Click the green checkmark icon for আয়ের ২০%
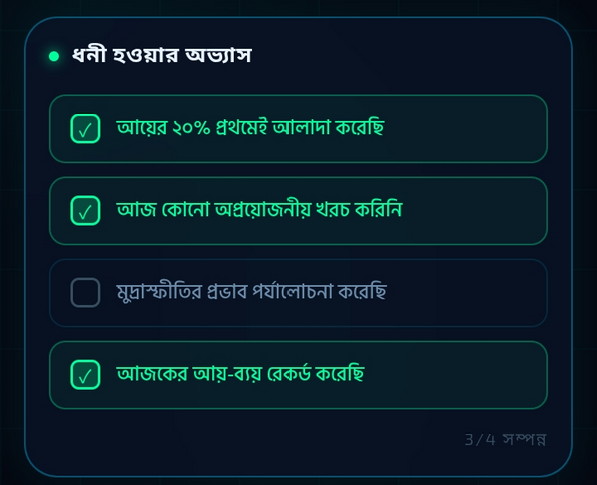Screen dimensions: 597x485 coord(85,129)
